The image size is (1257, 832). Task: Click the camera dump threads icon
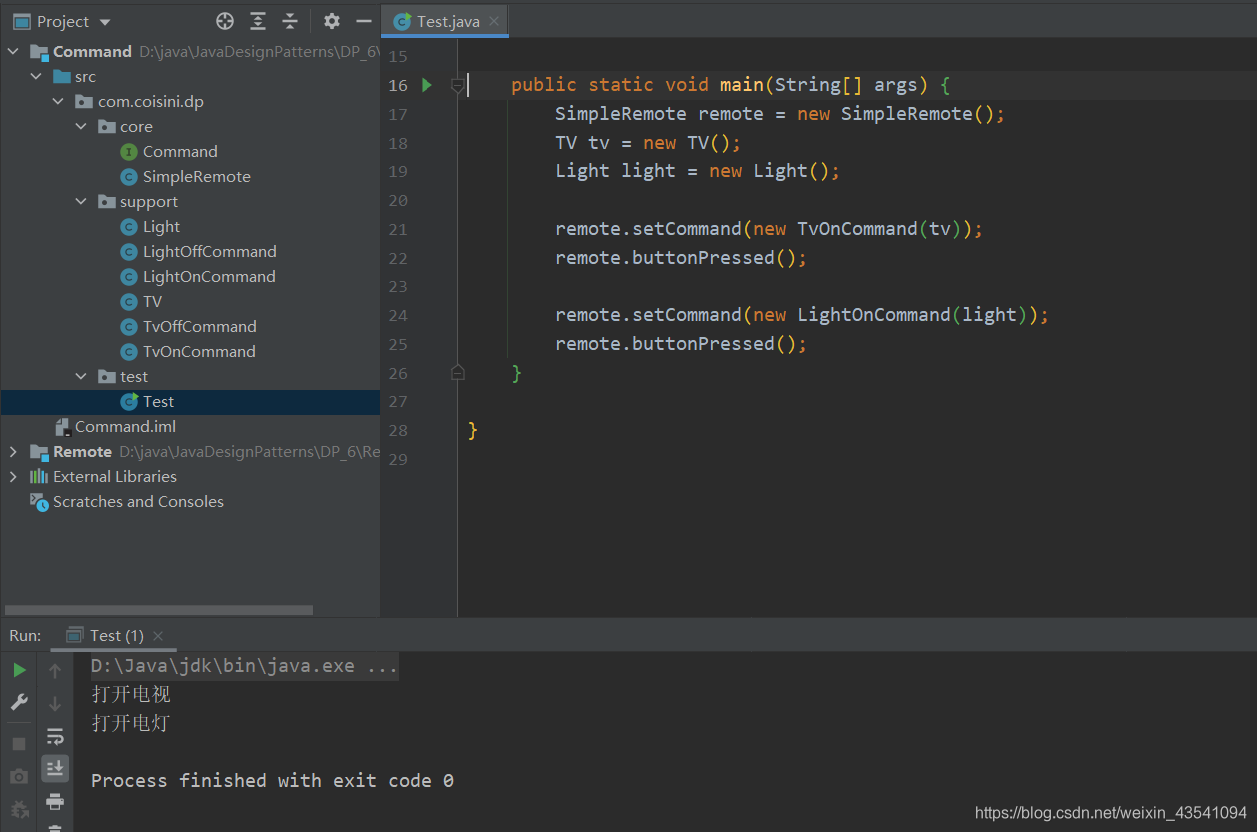[19, 777]
